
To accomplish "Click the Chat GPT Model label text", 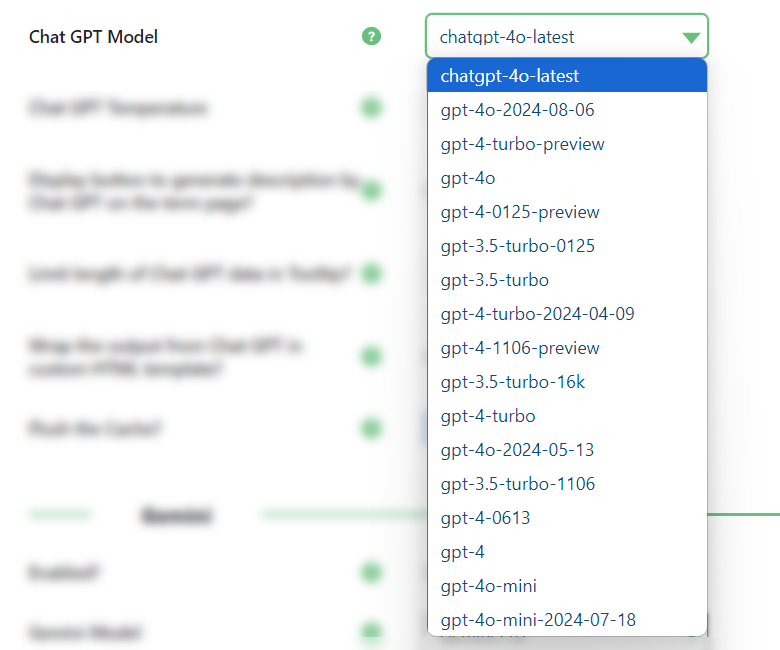I will (x=94, y=37).
